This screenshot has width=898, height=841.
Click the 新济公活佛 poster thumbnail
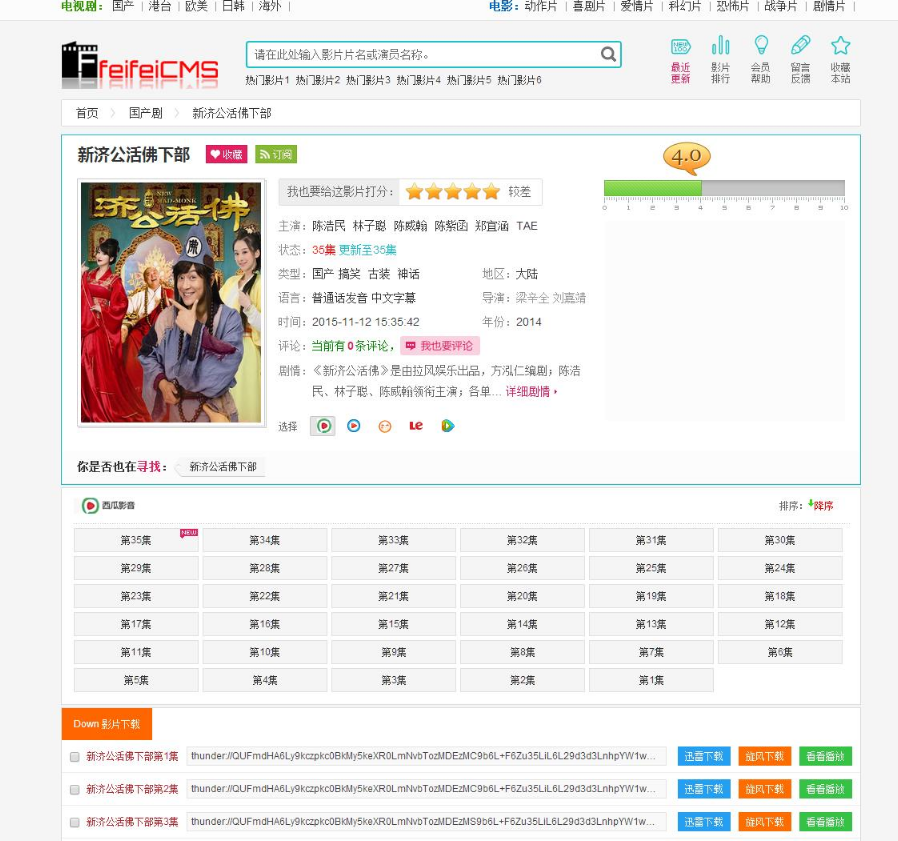[171, 302]
